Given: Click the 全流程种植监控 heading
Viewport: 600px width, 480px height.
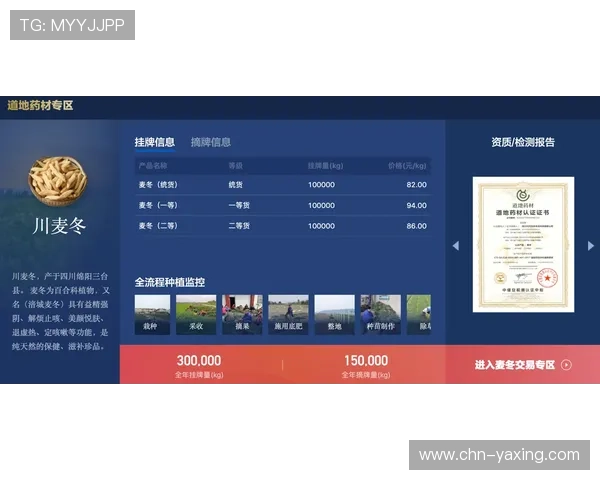Looking at the screenshot, I should 170,282.
